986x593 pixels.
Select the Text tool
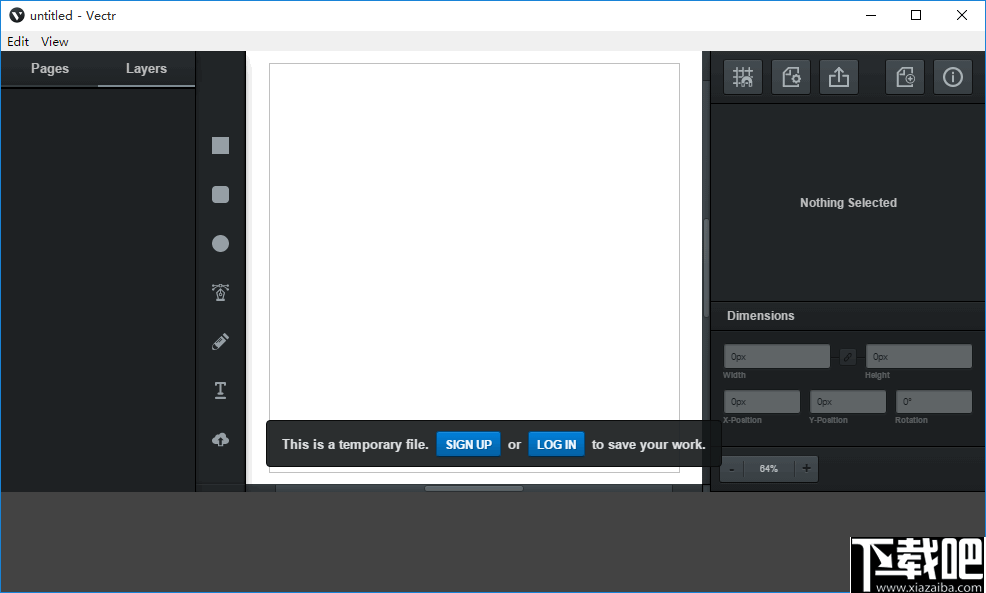tap(220, 390)
